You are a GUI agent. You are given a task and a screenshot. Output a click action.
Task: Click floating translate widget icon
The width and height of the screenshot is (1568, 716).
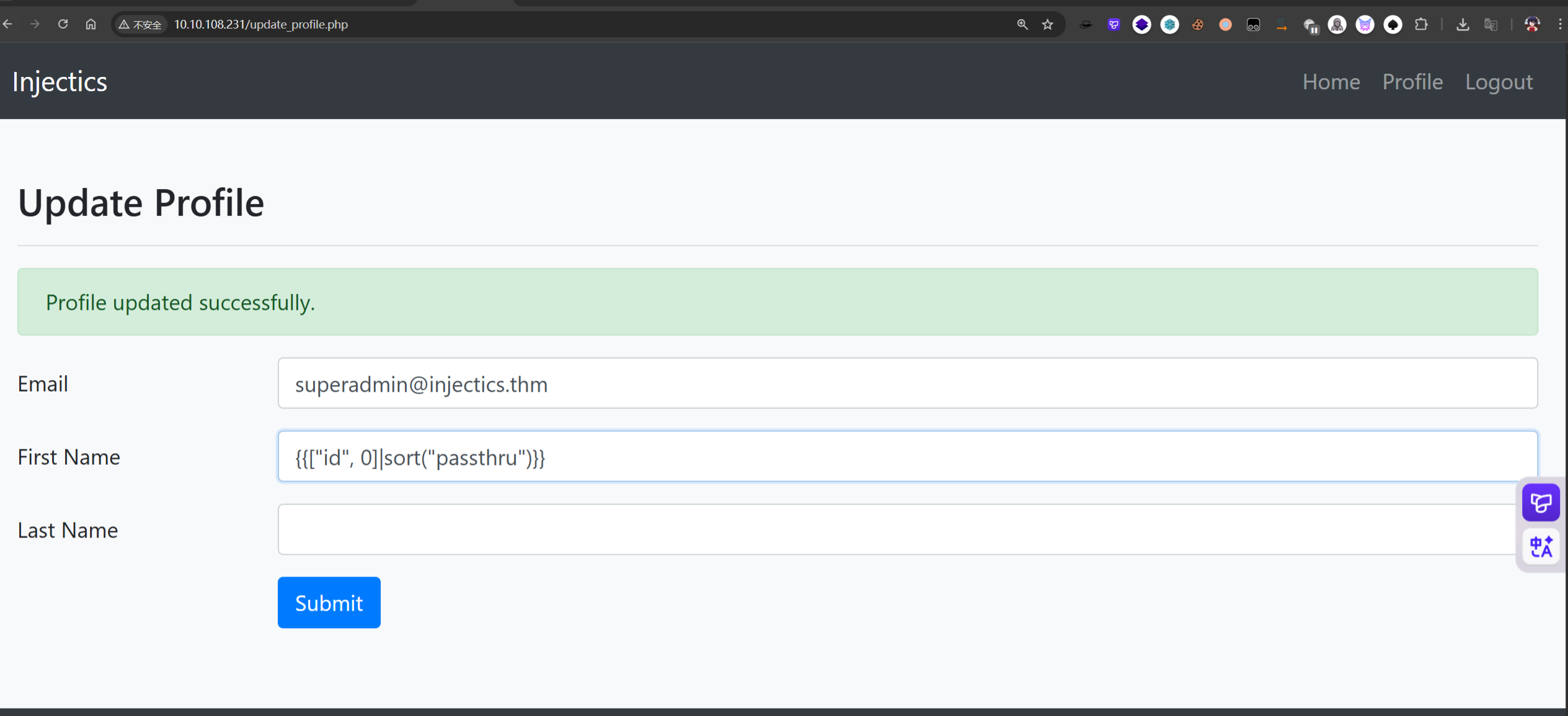point(1541,547)
